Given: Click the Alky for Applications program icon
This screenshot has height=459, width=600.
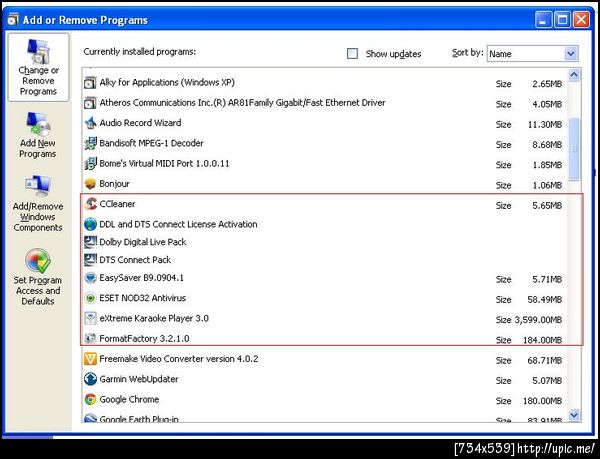Looking at the screenshot, I should 90,83.
